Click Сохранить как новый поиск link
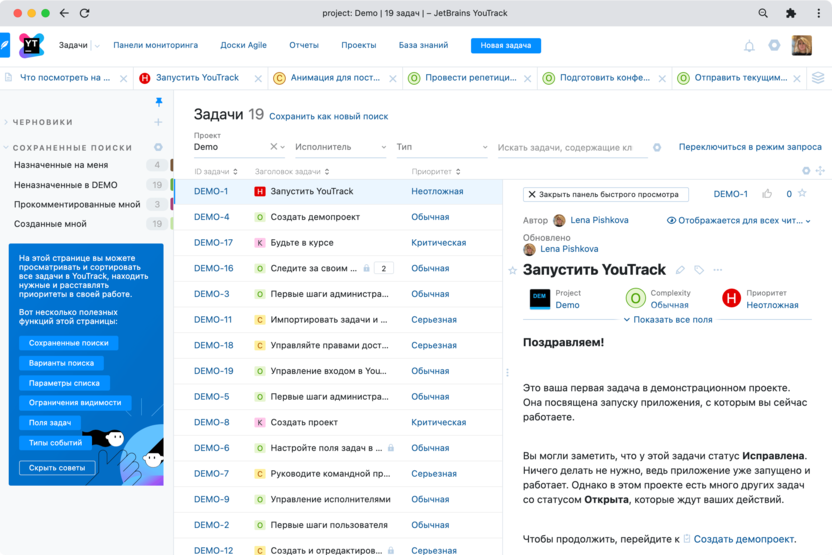The image size is (832, 555). 328,117
